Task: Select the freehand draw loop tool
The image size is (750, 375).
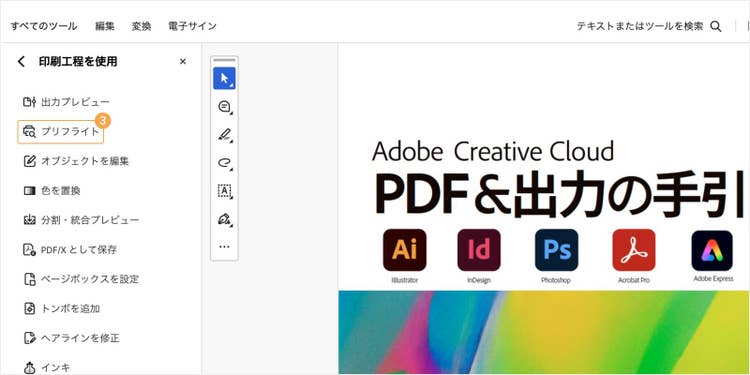Action: pos(224,163)
